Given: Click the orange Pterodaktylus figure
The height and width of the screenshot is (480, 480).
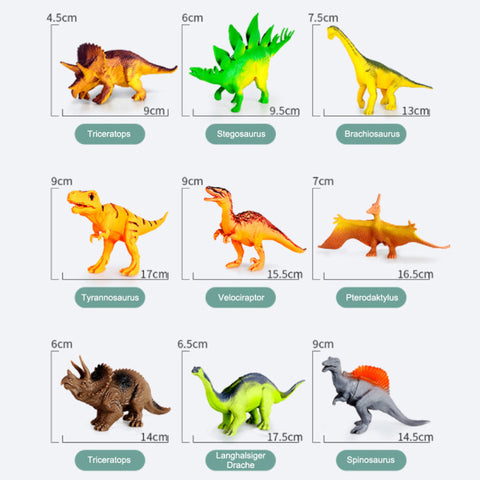Looking at the screenshot, I should click(x=384, y=227).
